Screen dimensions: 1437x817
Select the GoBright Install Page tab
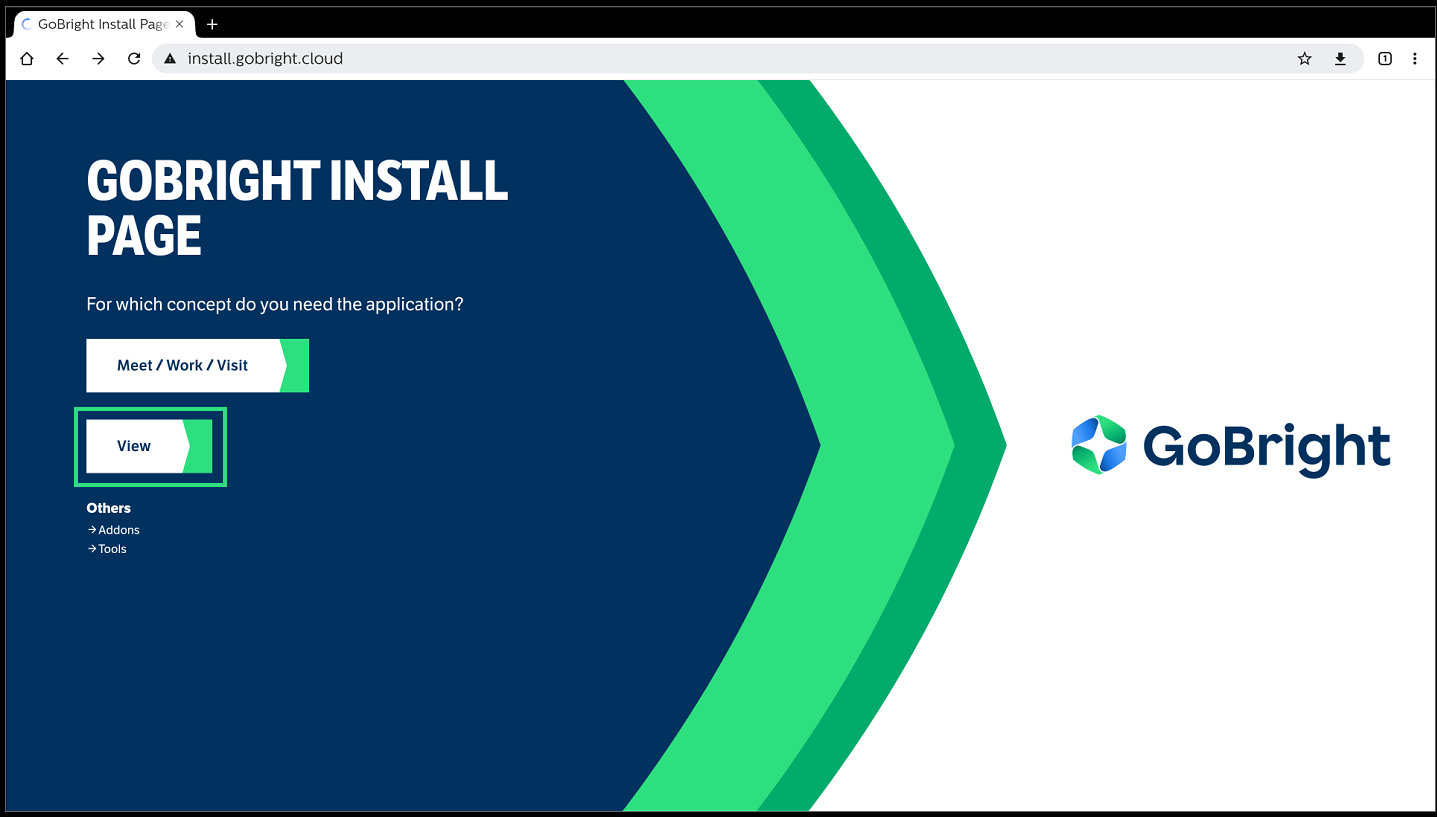click(x=100, y=24)
